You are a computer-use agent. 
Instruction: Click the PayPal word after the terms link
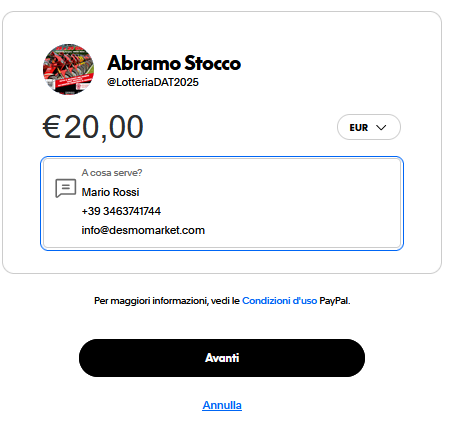point(334,301)
